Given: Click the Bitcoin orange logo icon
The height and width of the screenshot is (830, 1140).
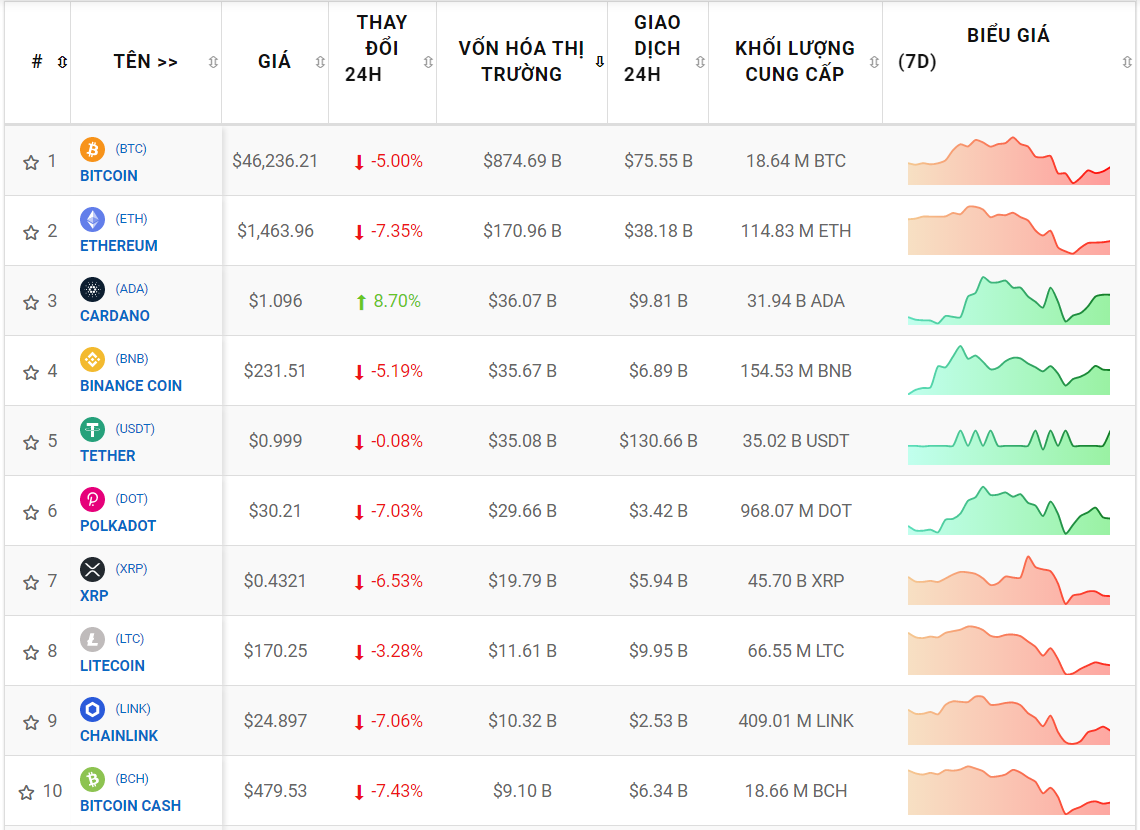Looking at the screenshot, I should point(92,150).
